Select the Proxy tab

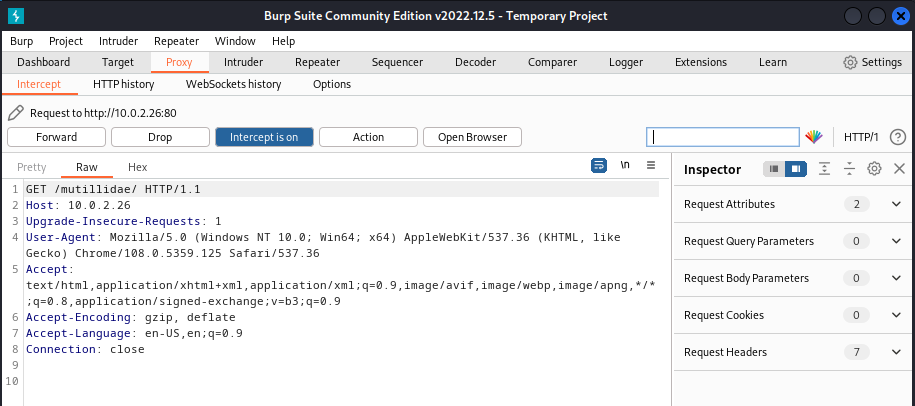(179, 62)
